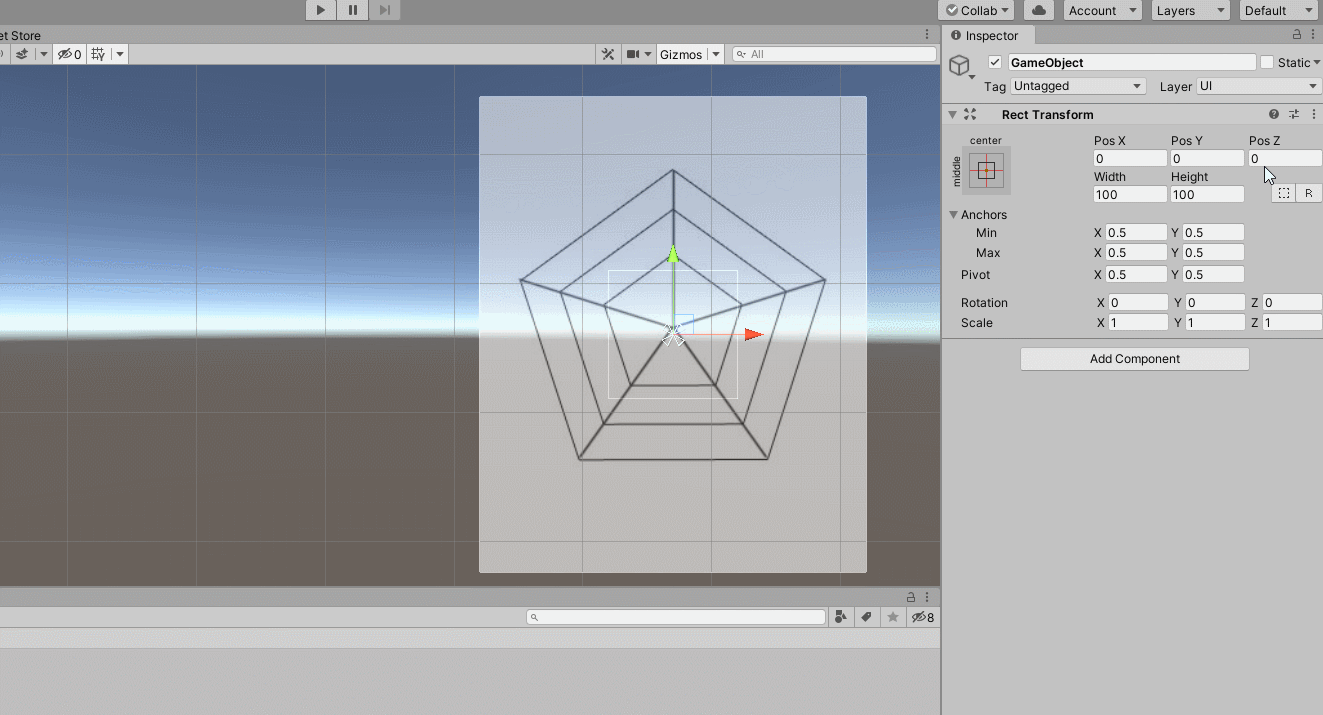Open the Account dropdown

(x=1102, y=10)
